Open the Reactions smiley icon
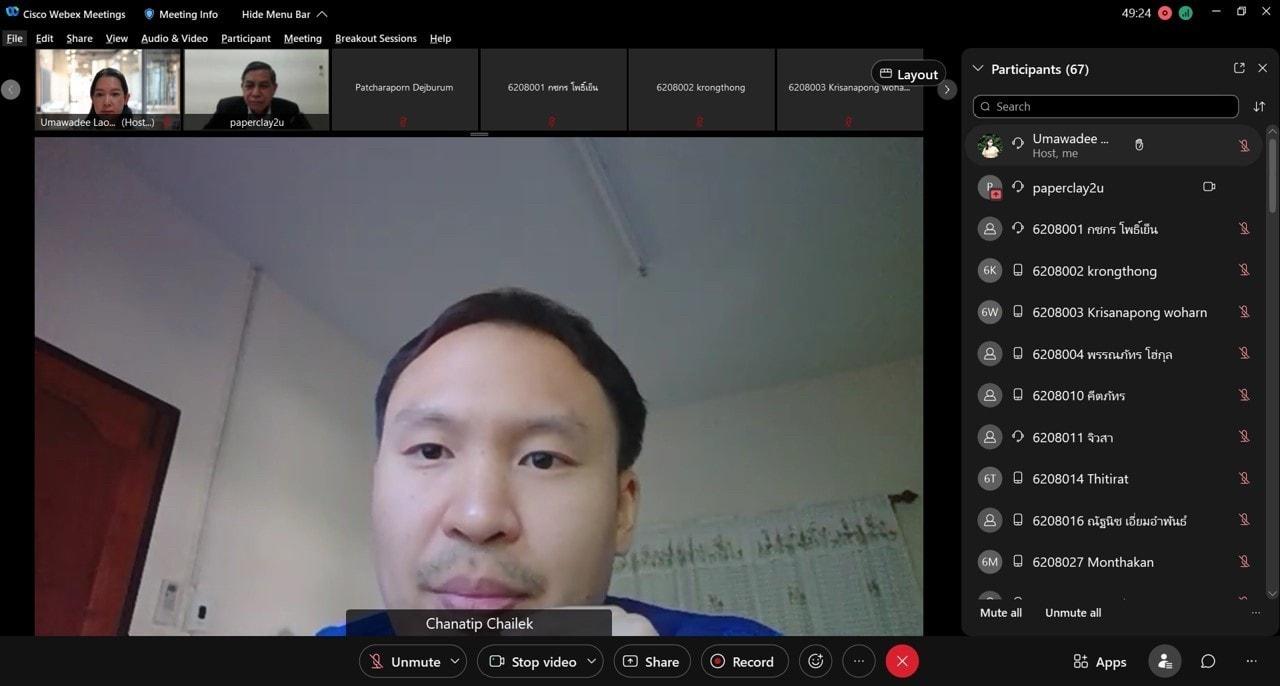 pos(816,661)
